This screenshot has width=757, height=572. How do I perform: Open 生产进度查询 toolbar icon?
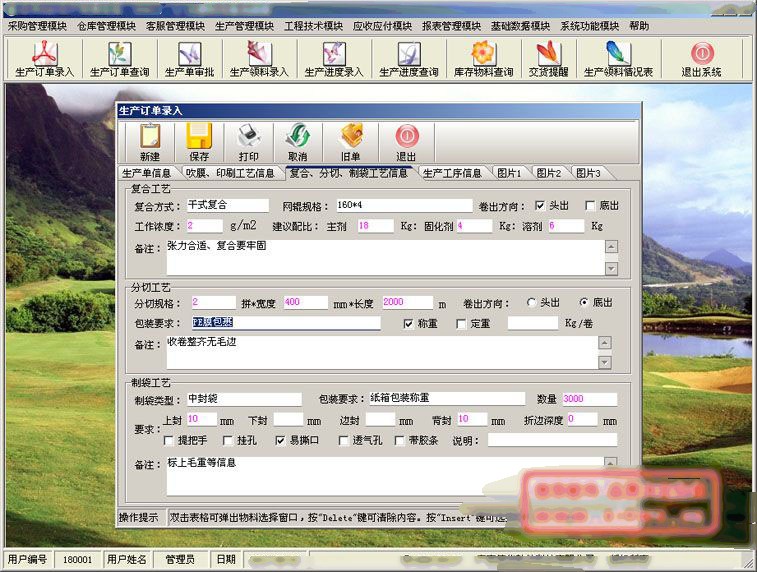tap(409, 59)
